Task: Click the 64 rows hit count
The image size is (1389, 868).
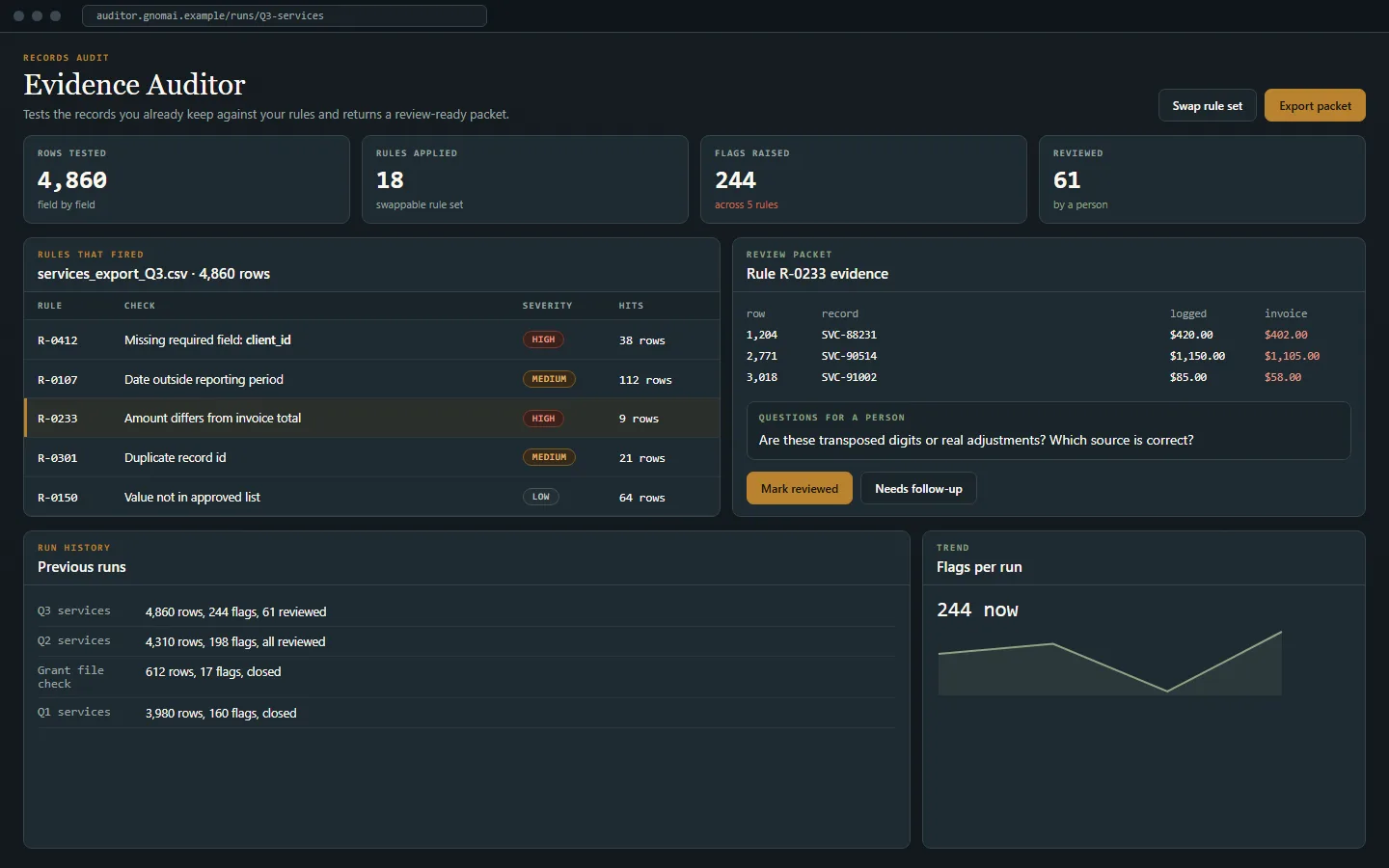Action: 642,498
